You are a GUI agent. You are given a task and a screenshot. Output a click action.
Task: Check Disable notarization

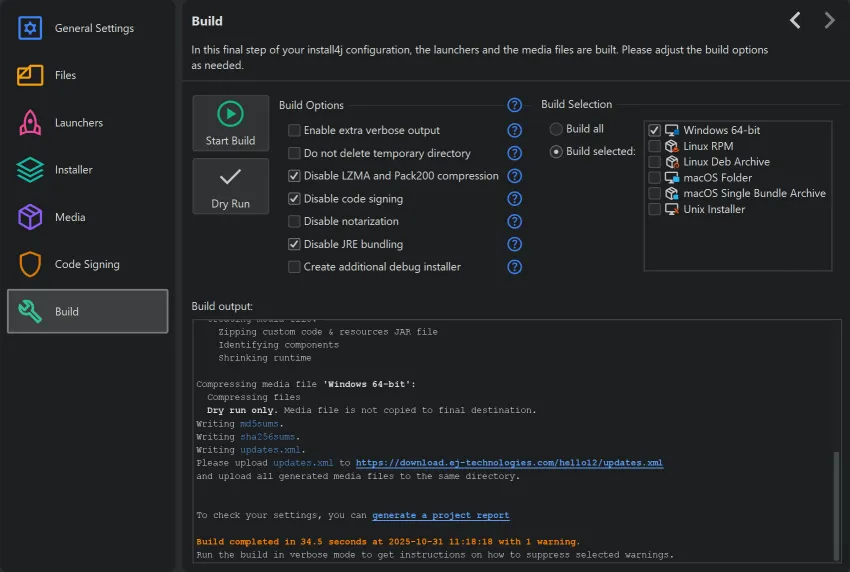(294, 221)
